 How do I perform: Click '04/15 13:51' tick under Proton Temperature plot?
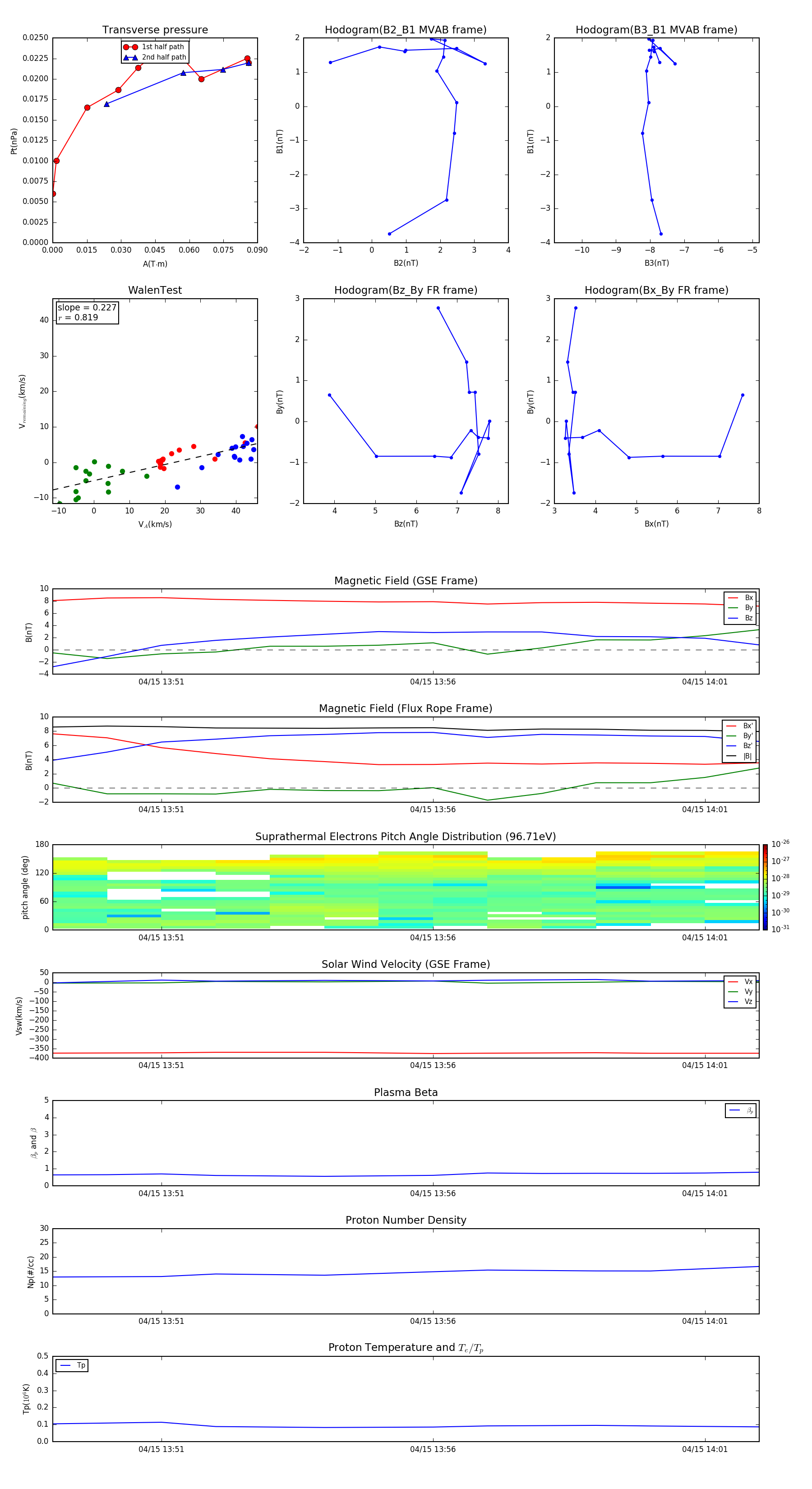click(x=161, y=1449)
